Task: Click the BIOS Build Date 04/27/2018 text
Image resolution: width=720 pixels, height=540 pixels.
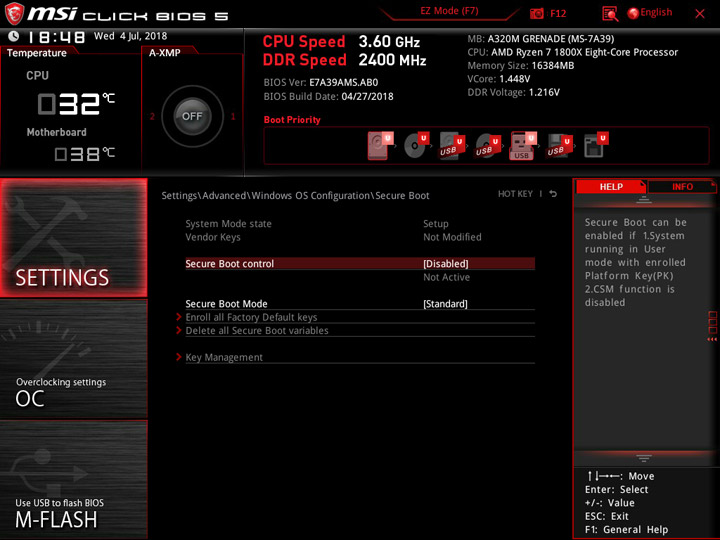Action: (x=328, y=96)
